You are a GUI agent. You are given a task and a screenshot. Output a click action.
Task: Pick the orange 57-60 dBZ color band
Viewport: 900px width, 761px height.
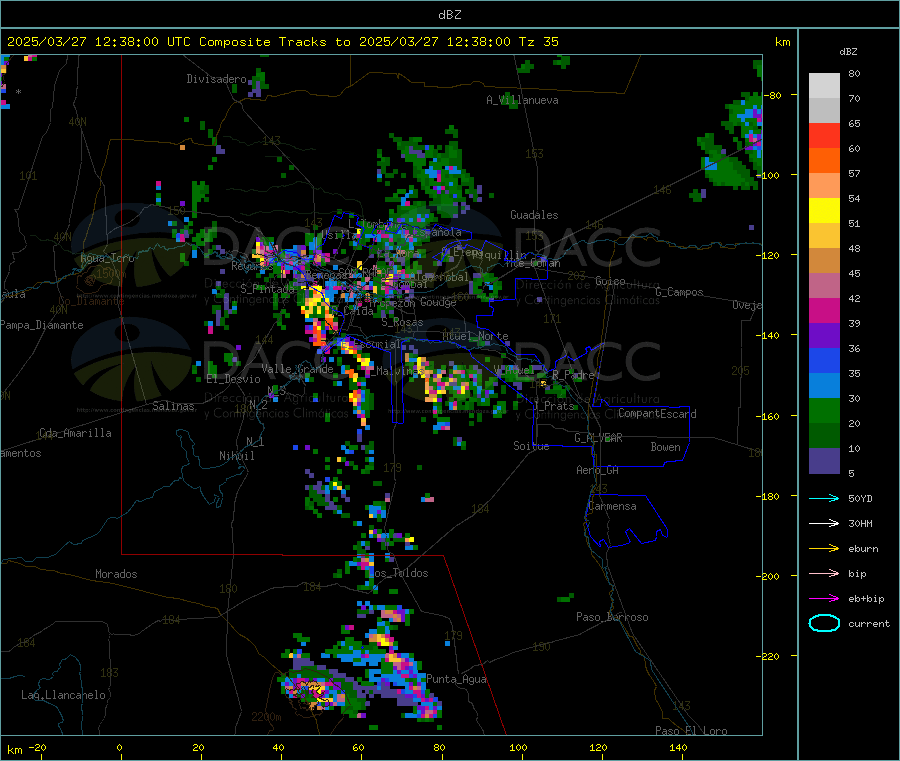pos(824,161)
